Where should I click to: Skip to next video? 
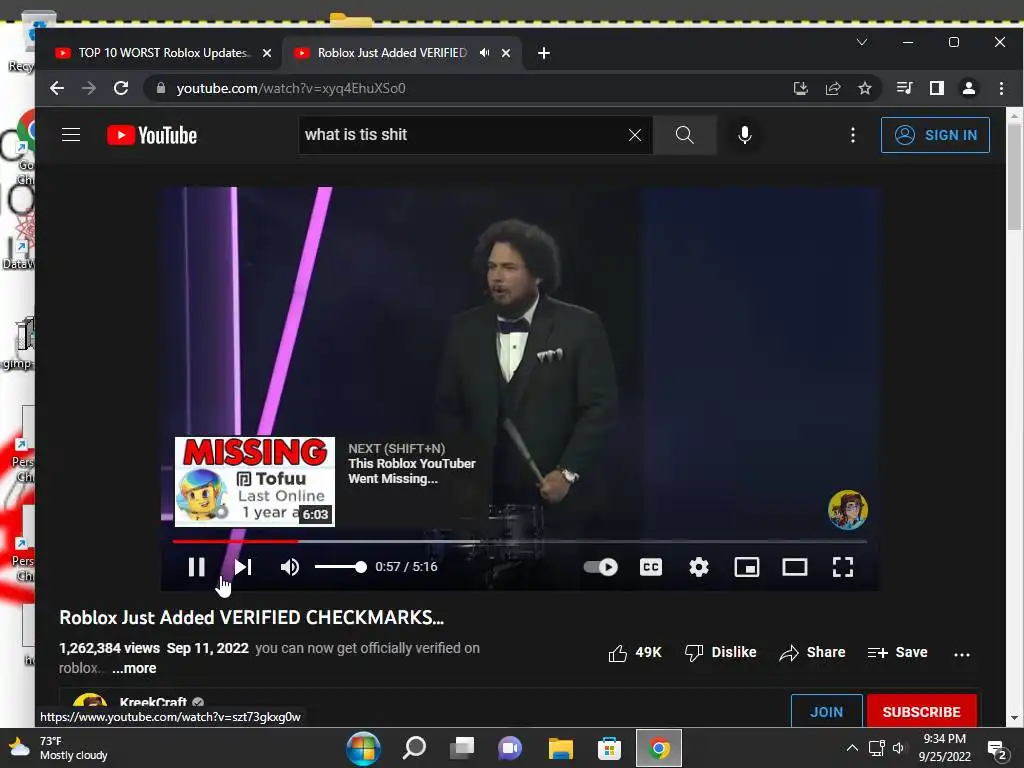[x=243, y=567]
